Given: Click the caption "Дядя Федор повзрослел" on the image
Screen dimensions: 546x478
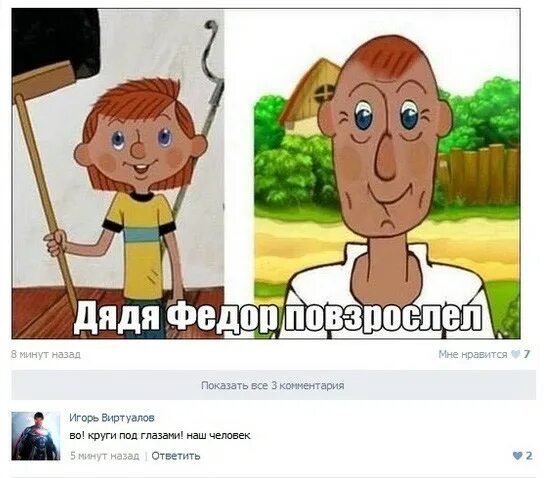Looking at the screenshot, I should click(278, 317).
